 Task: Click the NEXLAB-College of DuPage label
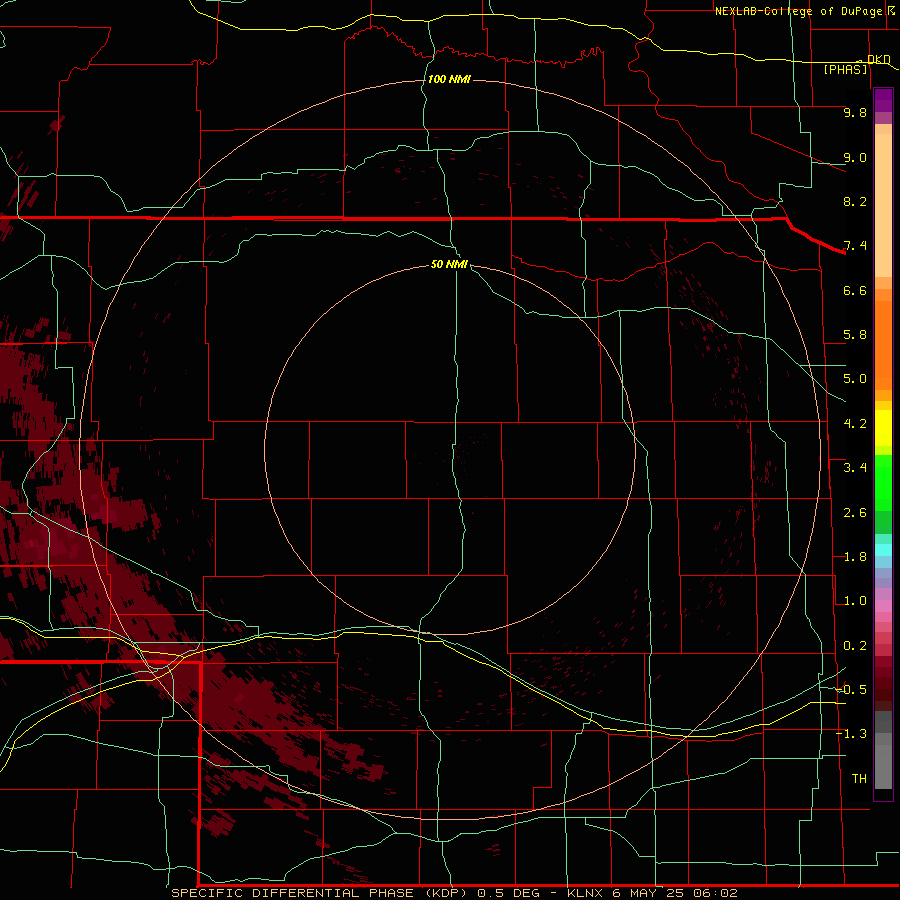tap(799, 11)
